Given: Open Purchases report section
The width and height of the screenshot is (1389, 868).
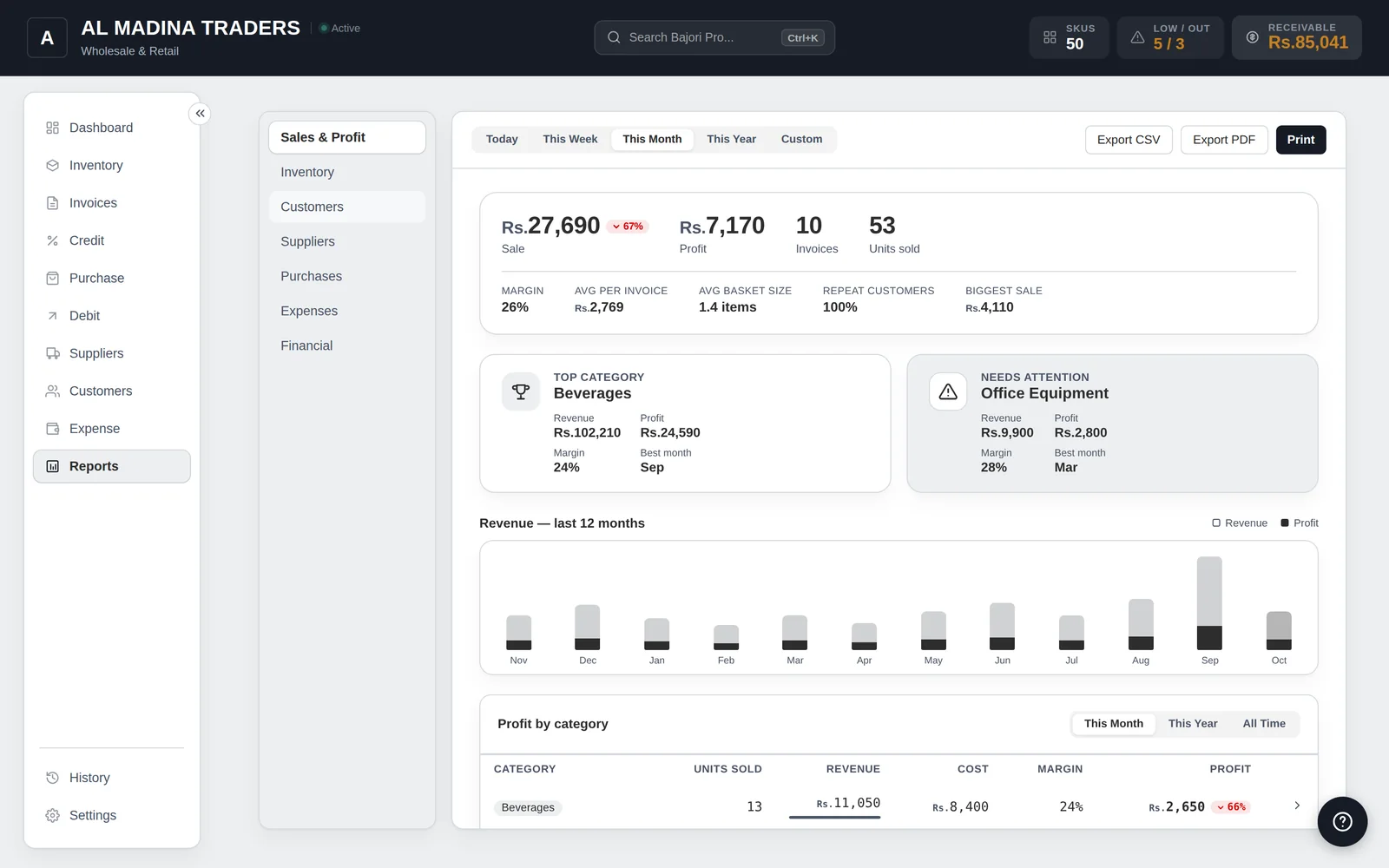Looking at the screenshot, I should [347, 276].
